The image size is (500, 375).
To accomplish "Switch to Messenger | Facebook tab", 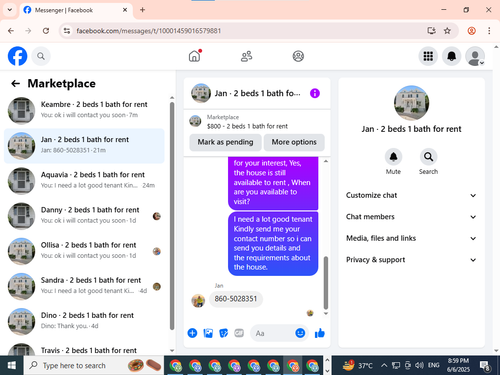I will click(76, 10).
